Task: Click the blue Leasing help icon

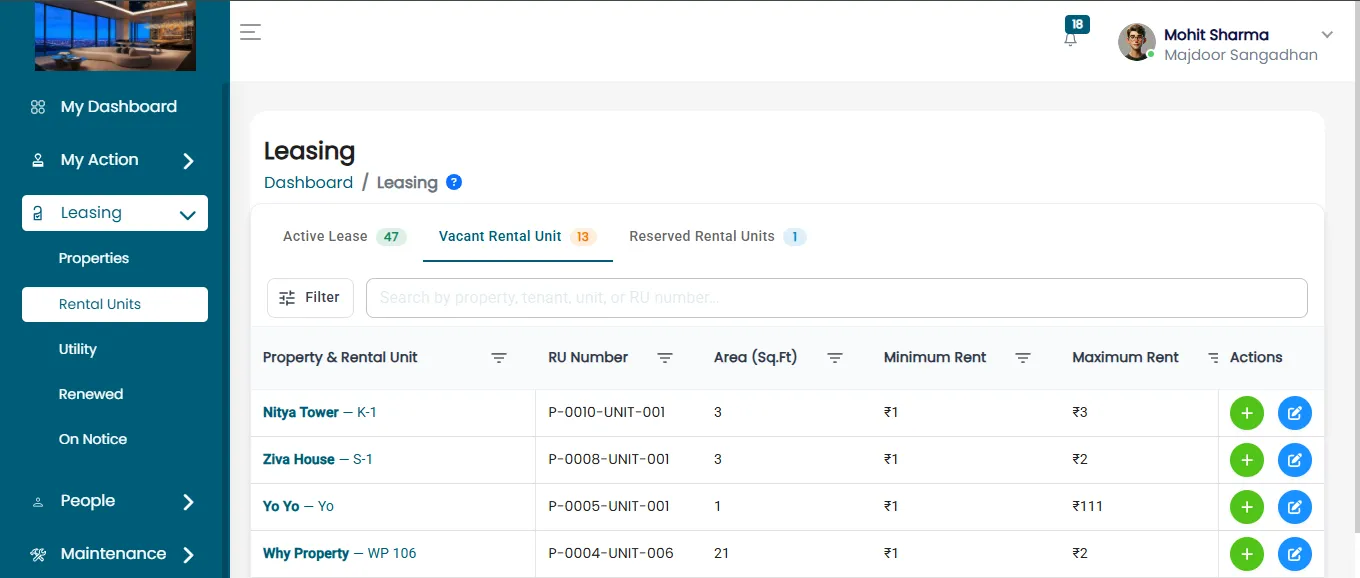Action: (454, 182)
